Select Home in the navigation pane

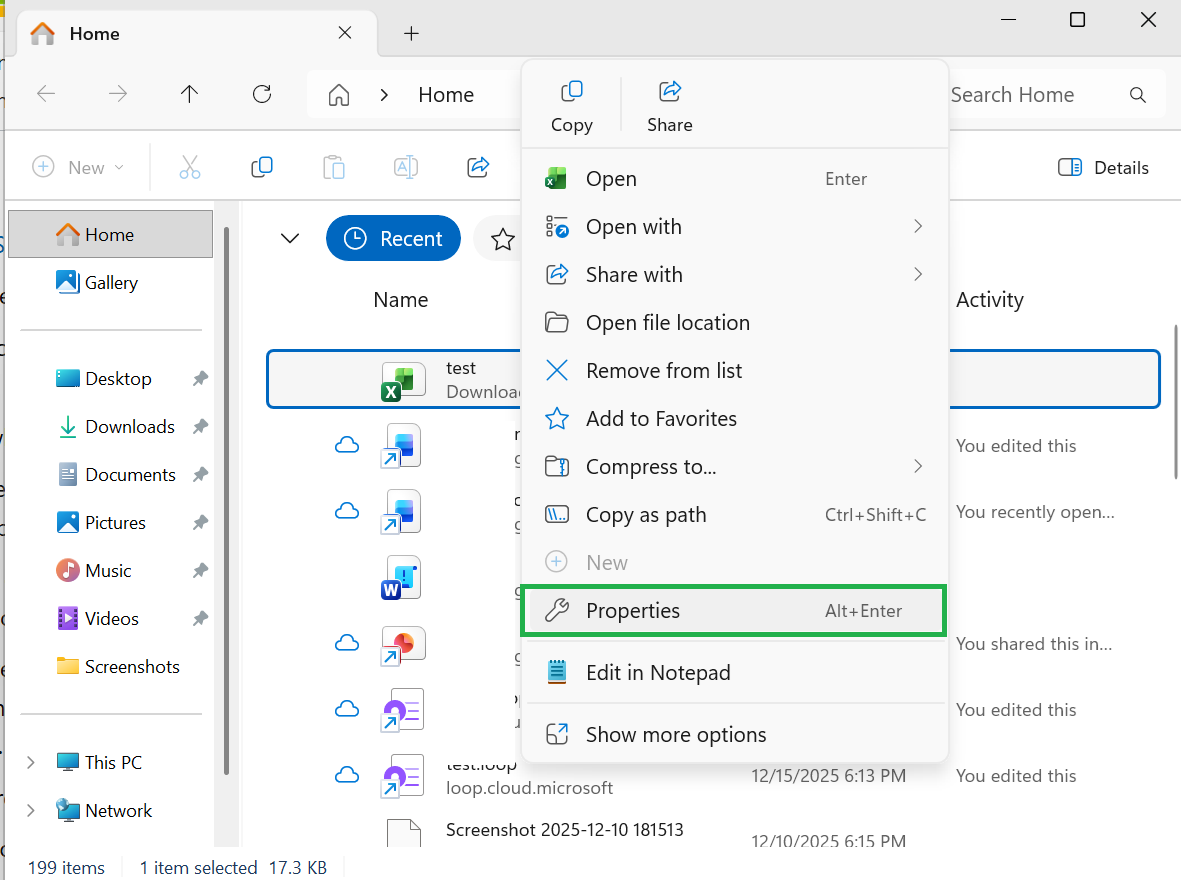[x=110, y=234]
